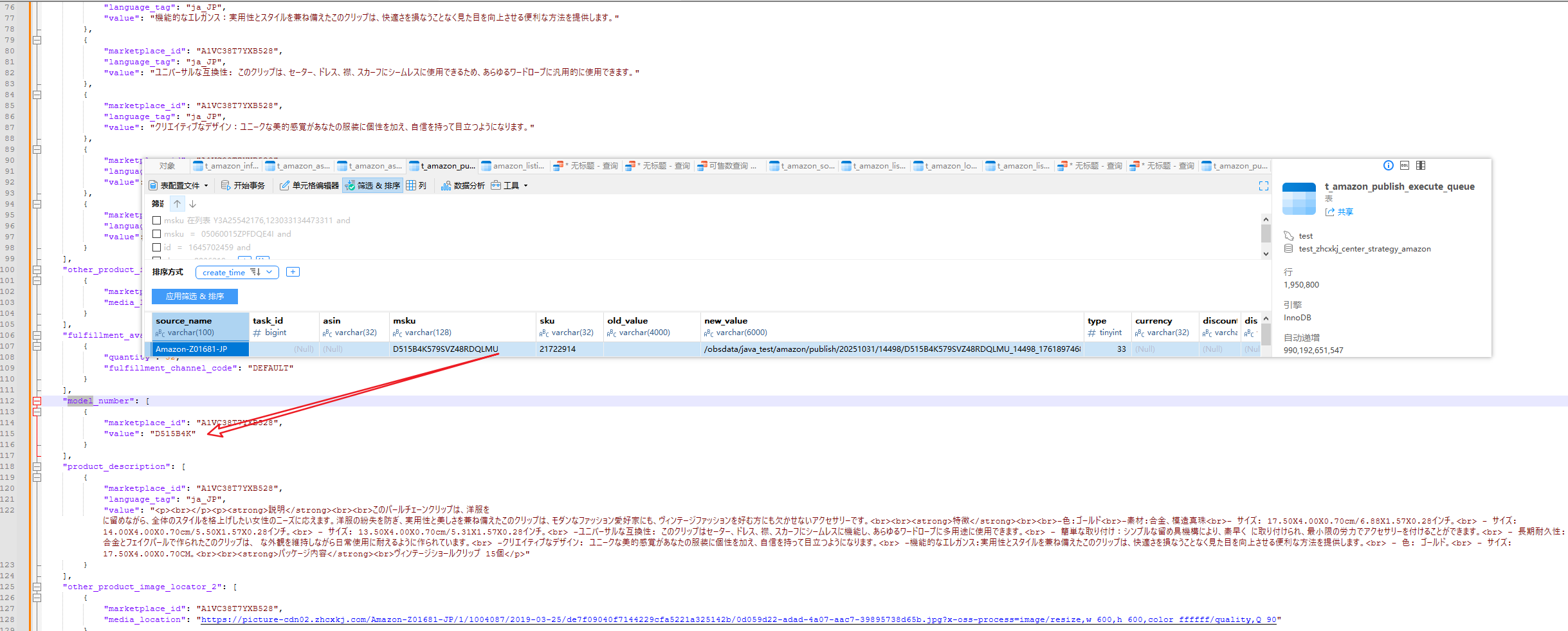Select the 21722914 sku cell
Image resolution: width=1568 pixels, height=631 pixels.
(x=569, y=349)
